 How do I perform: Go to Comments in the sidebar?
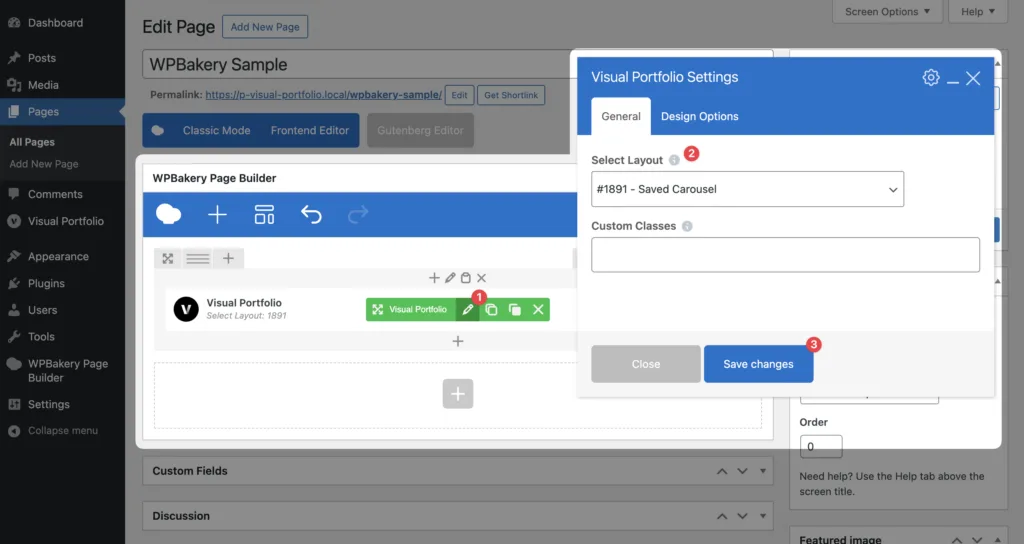pyautogui.click(x=55, y=194)
